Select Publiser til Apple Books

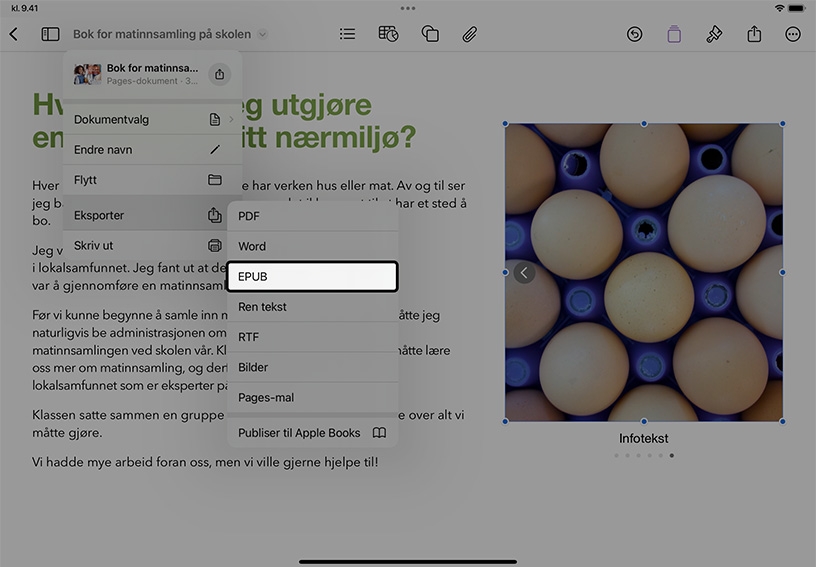pyautogui.click(x=313, y=433)
